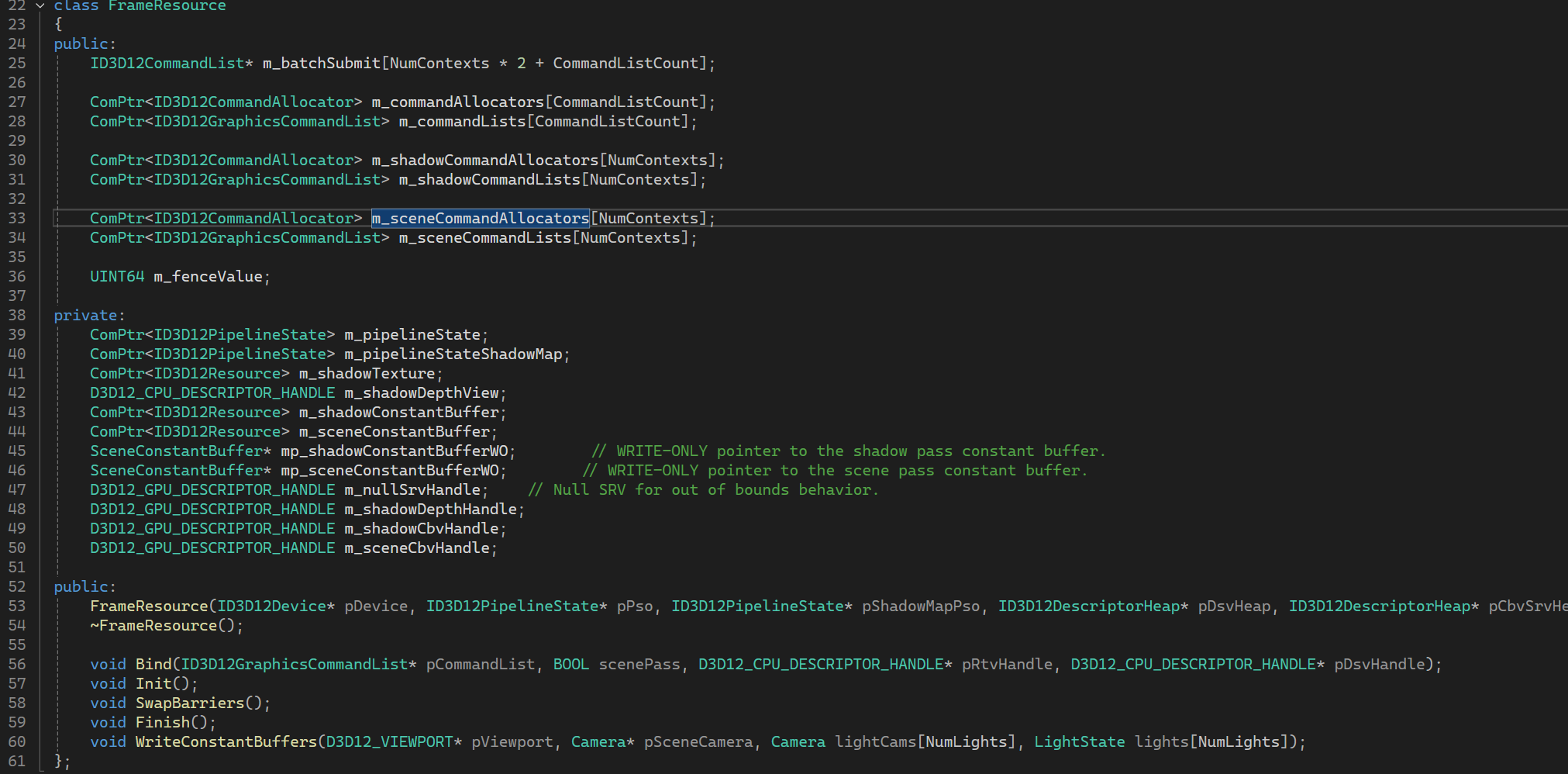The image size is (1568, 774).
Task: Click the scene pass constant buffer comment
Action: point(835,470)
